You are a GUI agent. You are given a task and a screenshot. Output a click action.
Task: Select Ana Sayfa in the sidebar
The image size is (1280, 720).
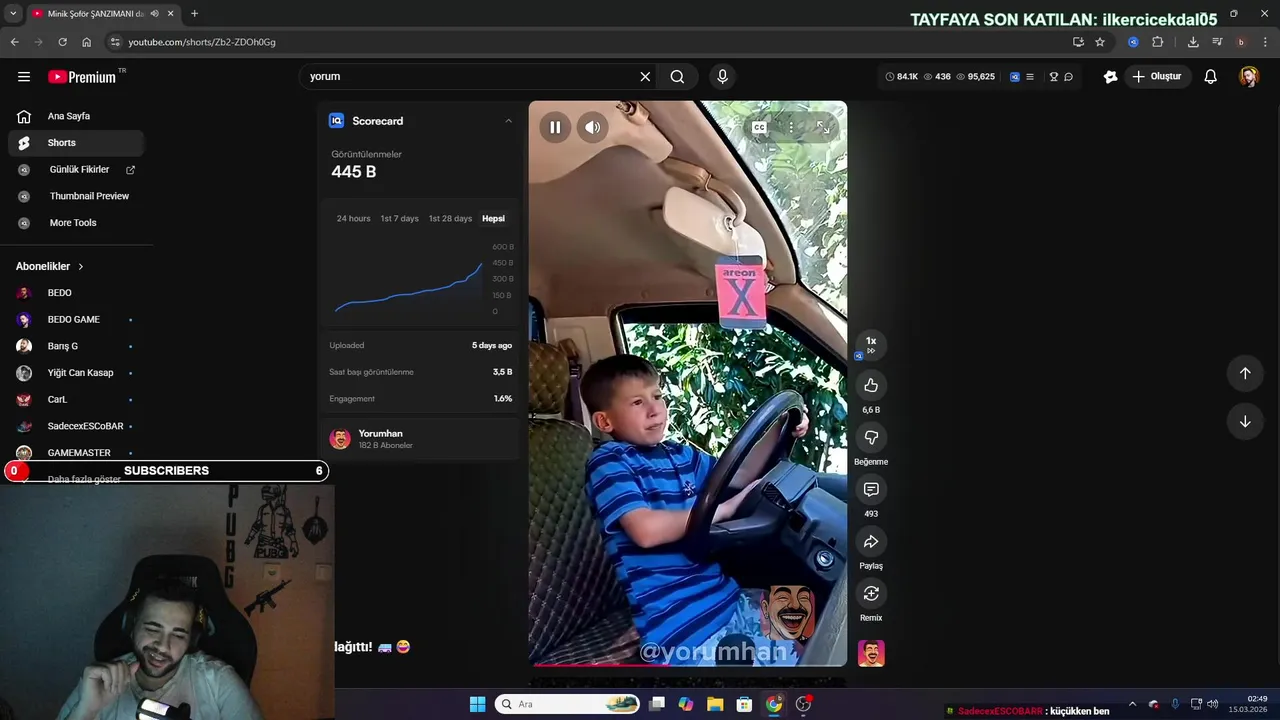[76, 116]
